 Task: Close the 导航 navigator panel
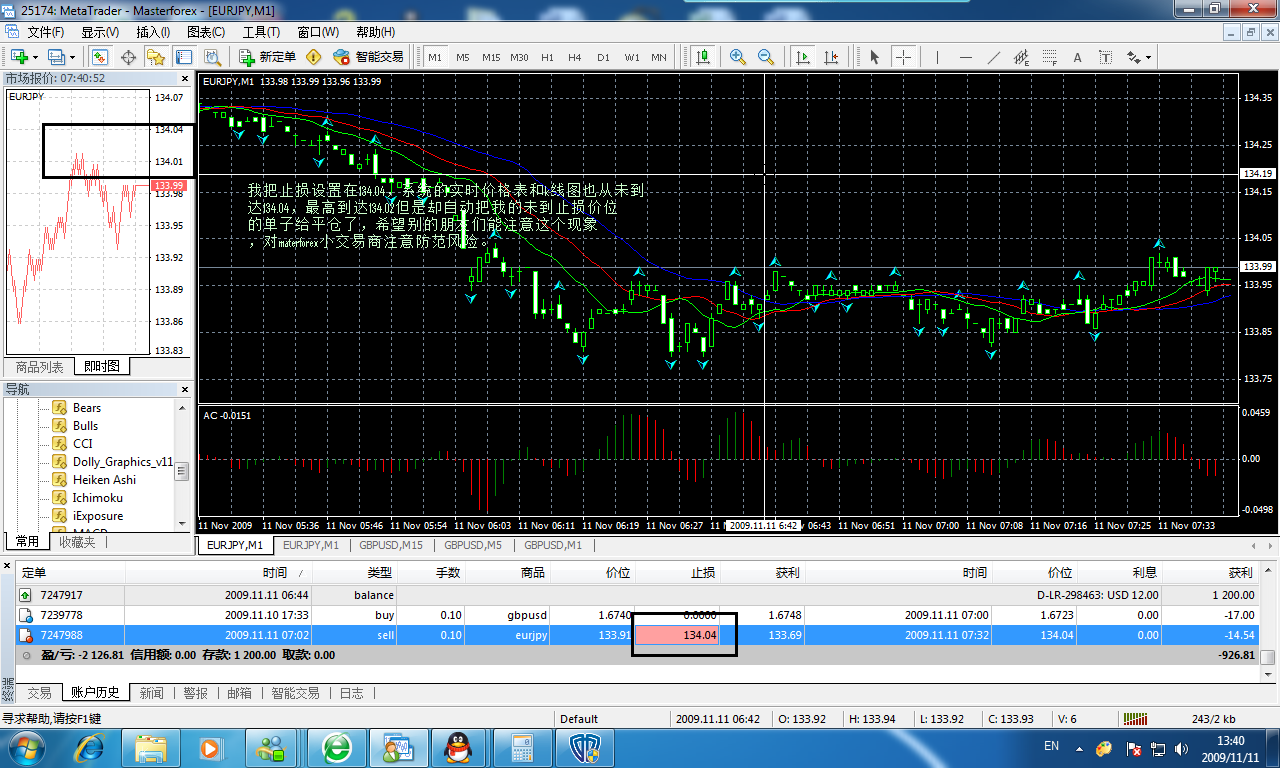click(x=184, y=389)
